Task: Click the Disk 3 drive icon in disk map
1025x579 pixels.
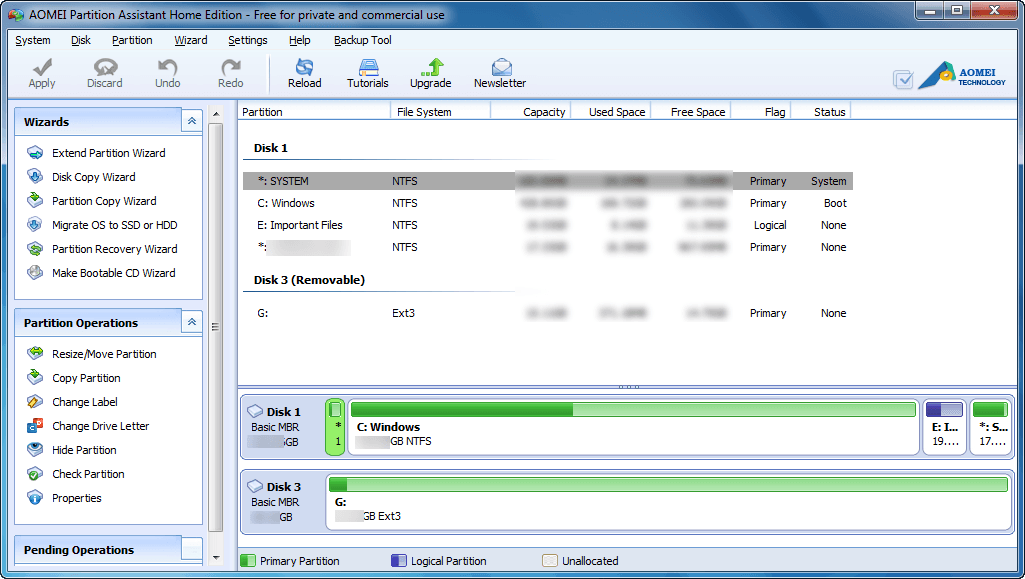Action: [255, 487]
